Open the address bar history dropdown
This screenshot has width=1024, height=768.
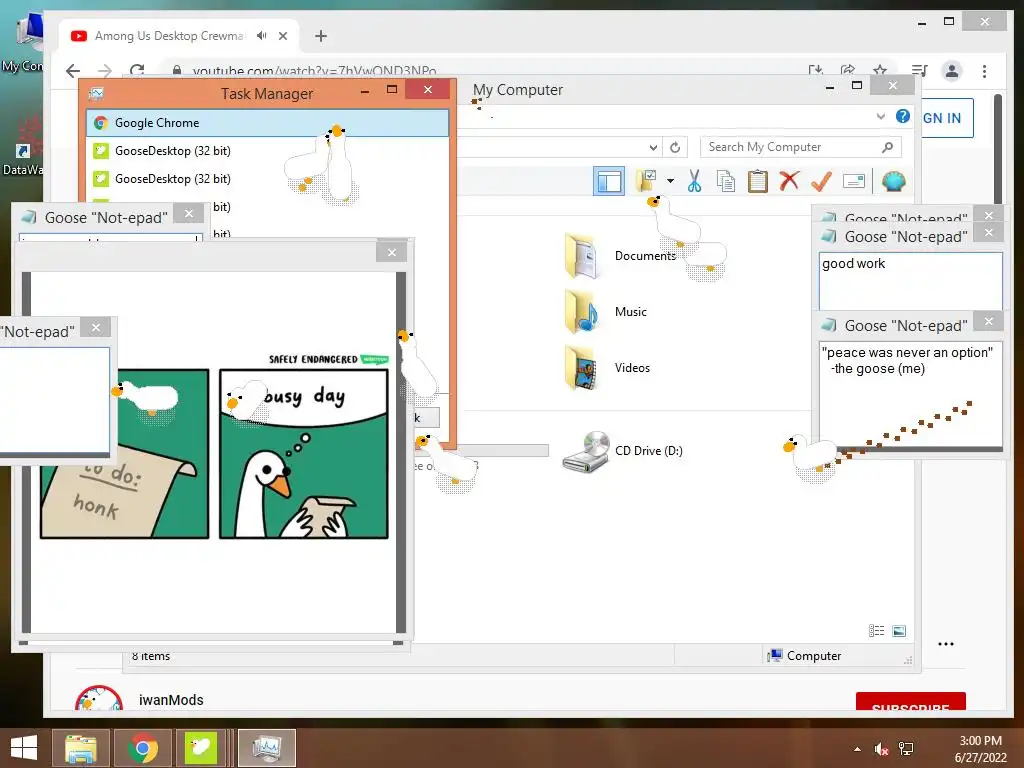[652, 147]
